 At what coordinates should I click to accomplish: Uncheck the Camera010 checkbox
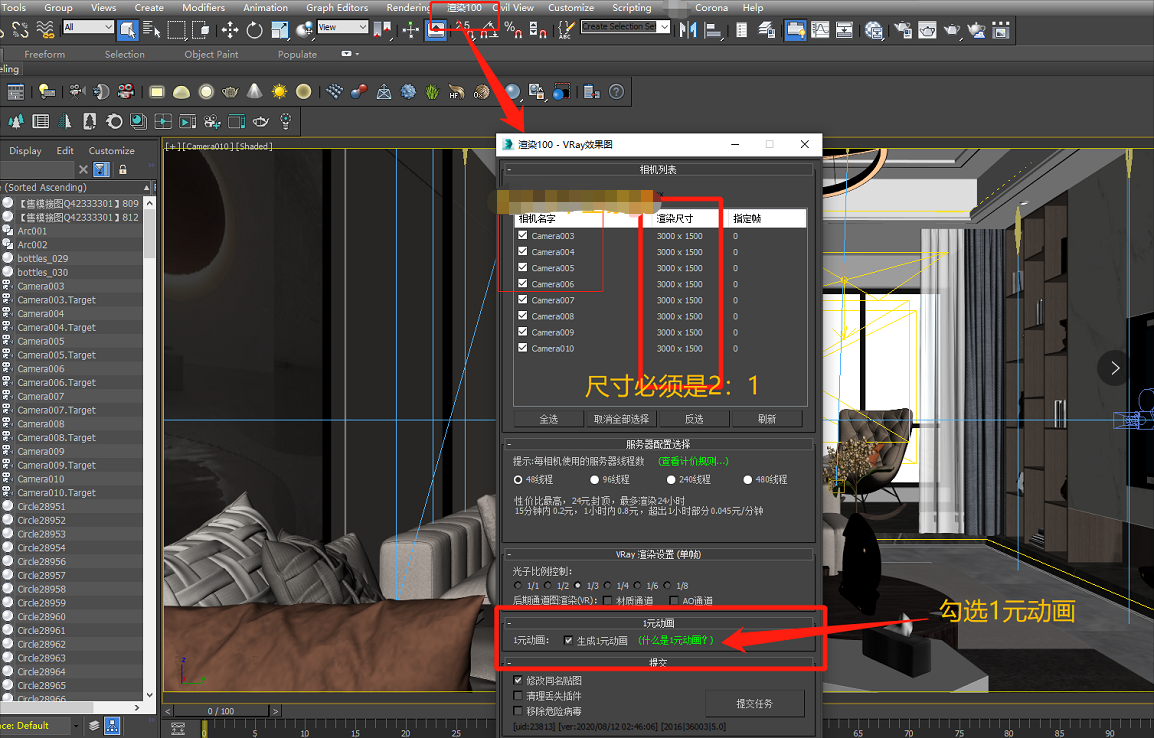pos(523,348)
